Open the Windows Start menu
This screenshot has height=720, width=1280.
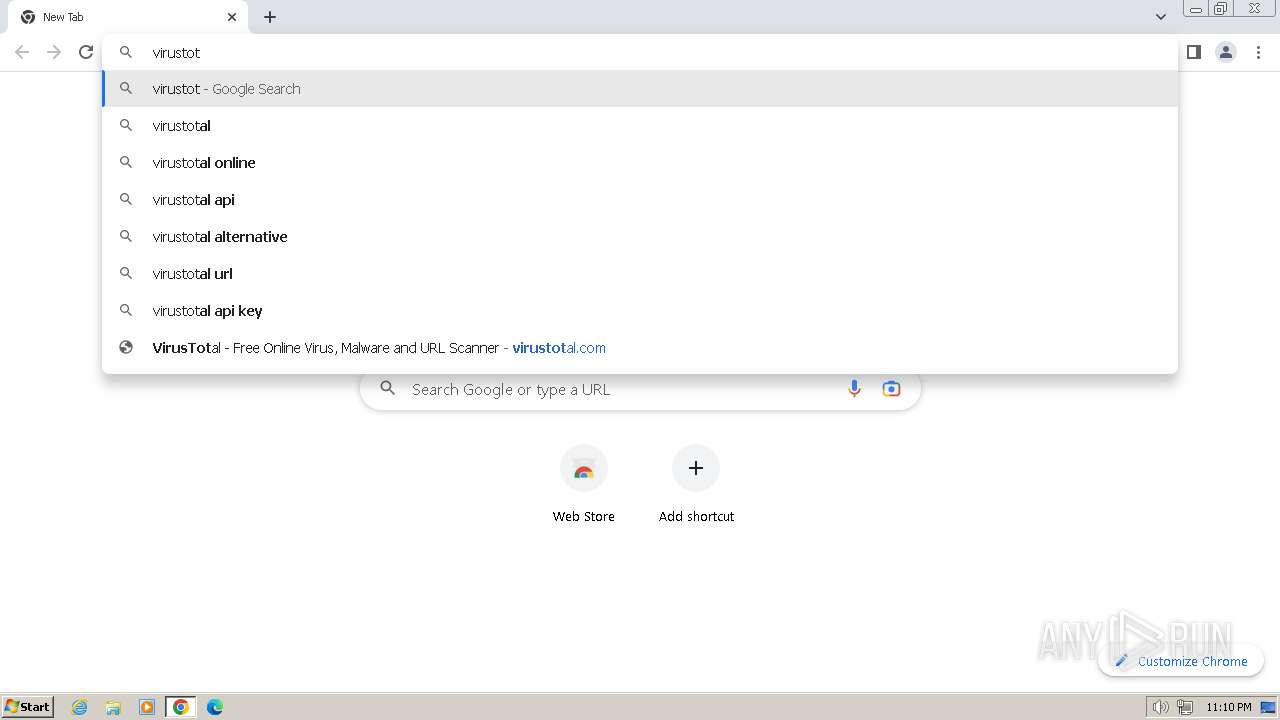coord(28,707)
